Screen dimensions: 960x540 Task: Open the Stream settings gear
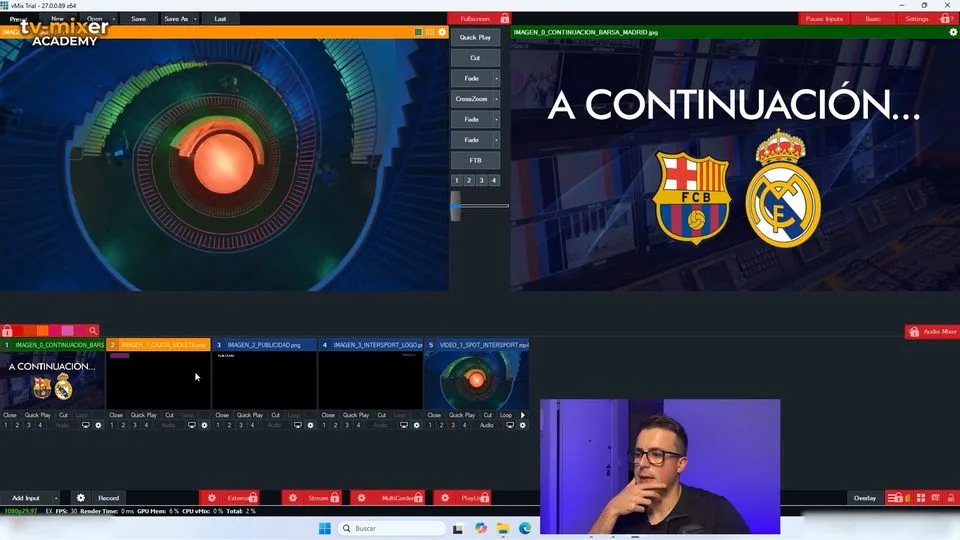[x=293, y=498]
